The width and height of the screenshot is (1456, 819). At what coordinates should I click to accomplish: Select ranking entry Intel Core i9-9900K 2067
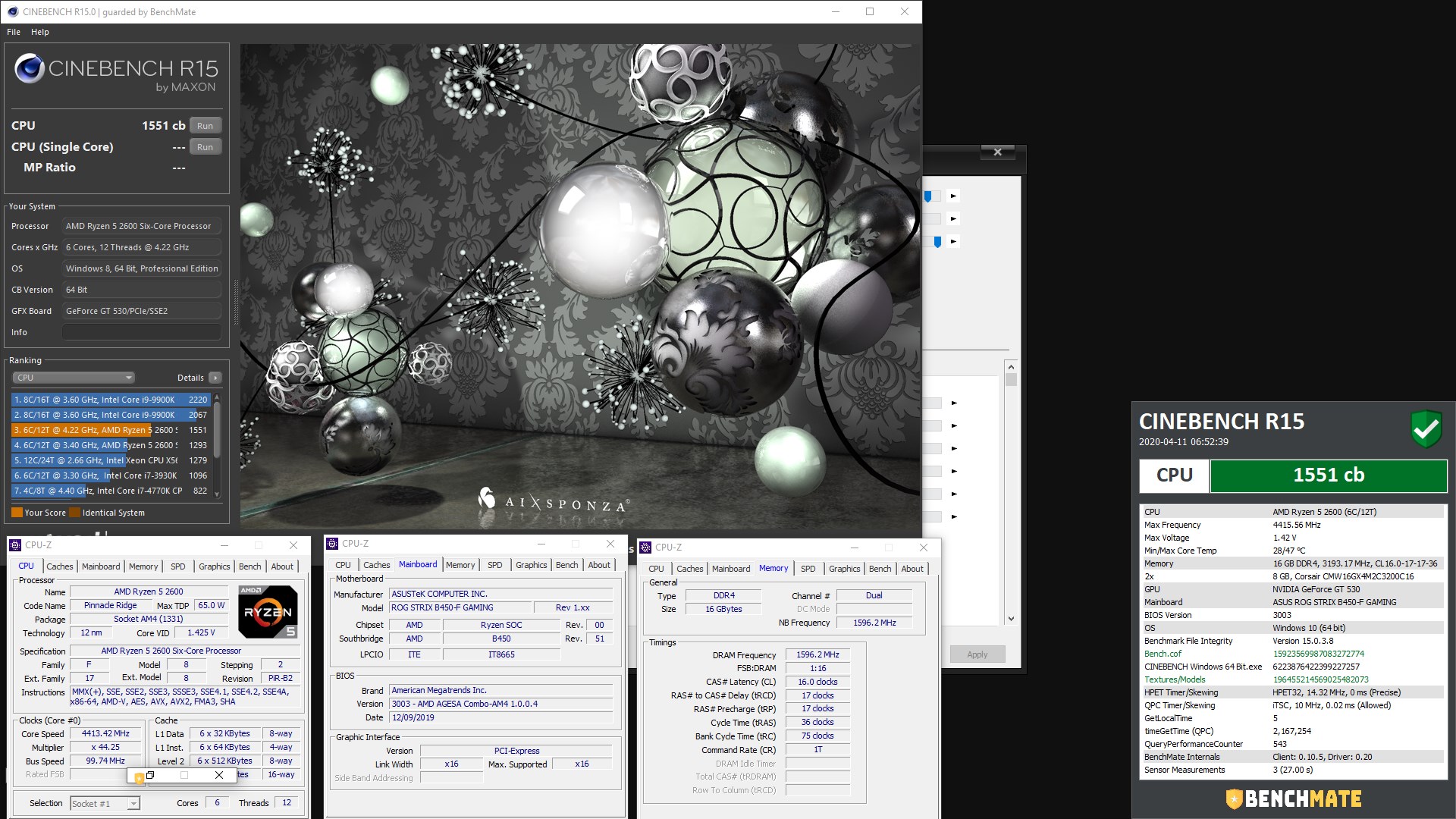(x=111, y=415)
